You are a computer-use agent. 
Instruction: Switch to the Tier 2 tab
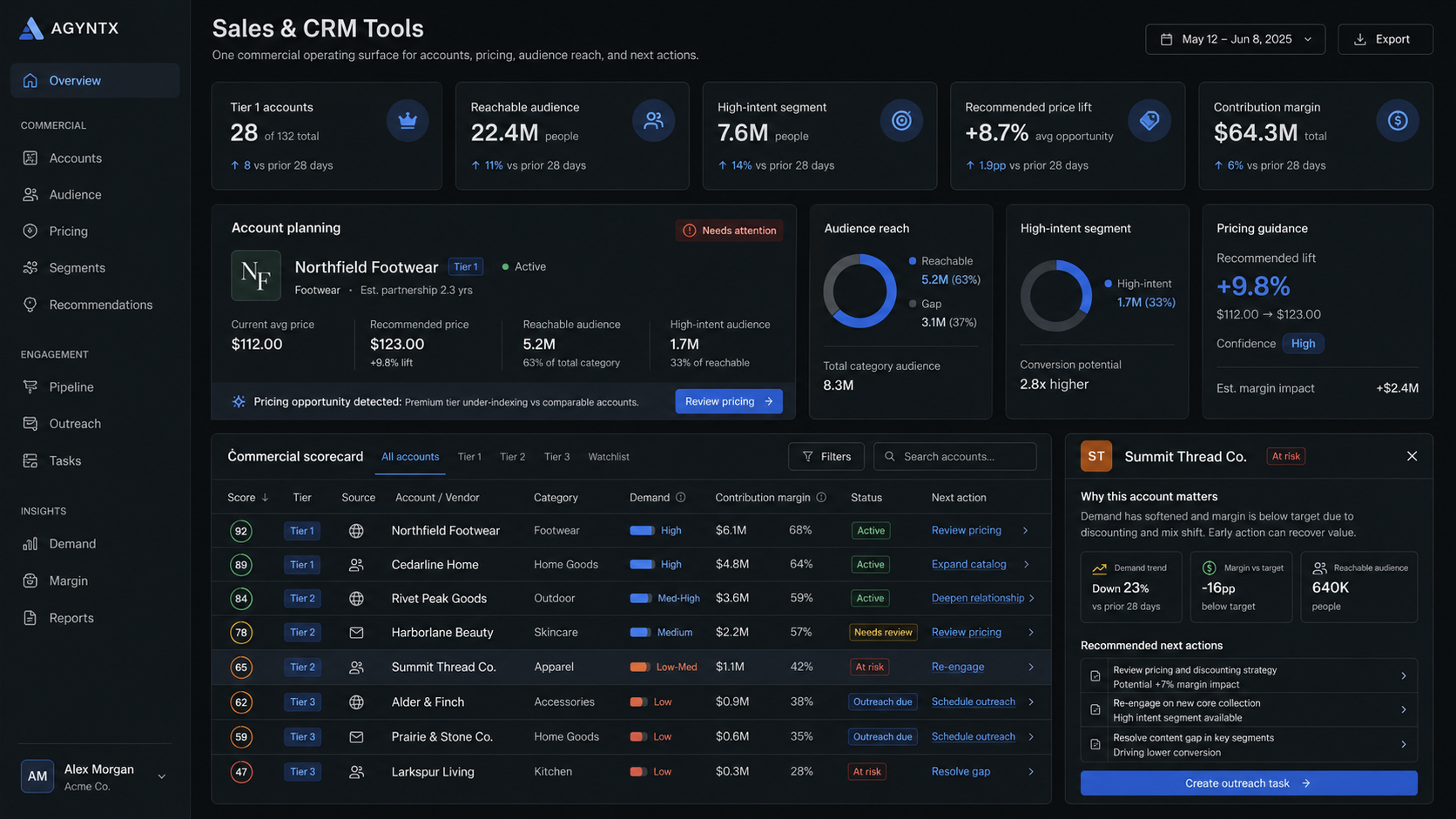[x=512, y=456]
